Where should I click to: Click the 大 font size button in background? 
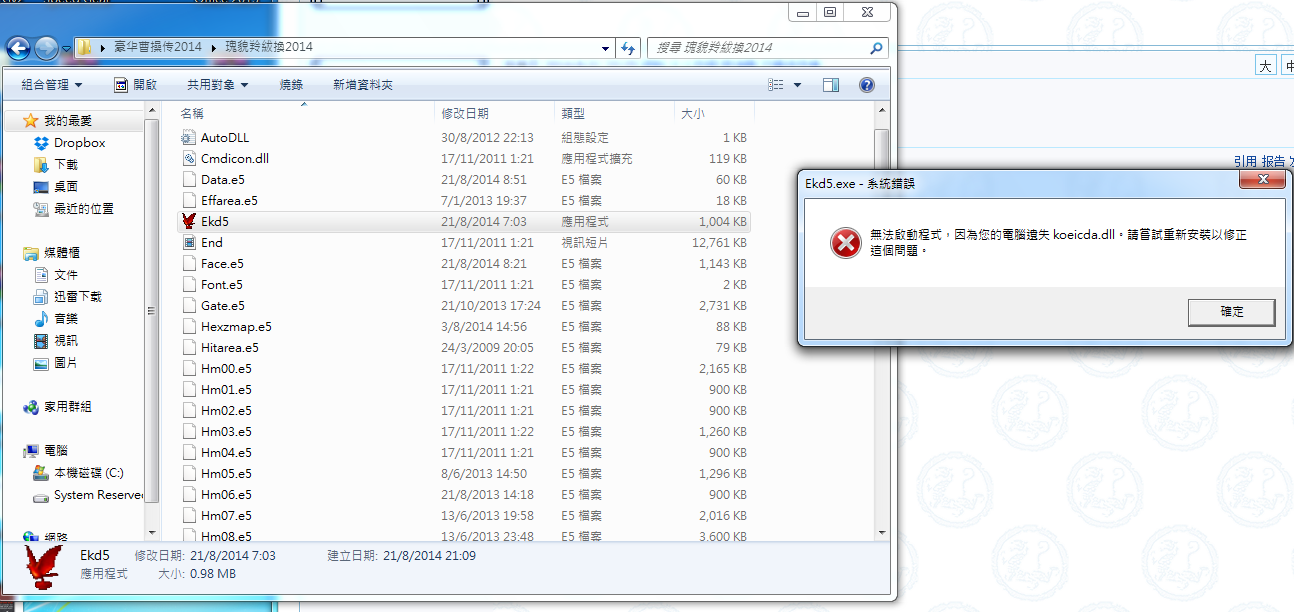click(x=1265, y=65)
